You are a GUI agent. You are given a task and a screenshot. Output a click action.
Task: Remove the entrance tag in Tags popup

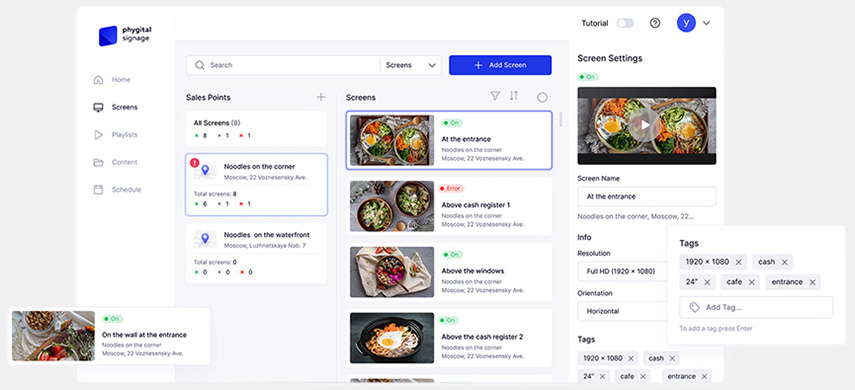point(812,283)
